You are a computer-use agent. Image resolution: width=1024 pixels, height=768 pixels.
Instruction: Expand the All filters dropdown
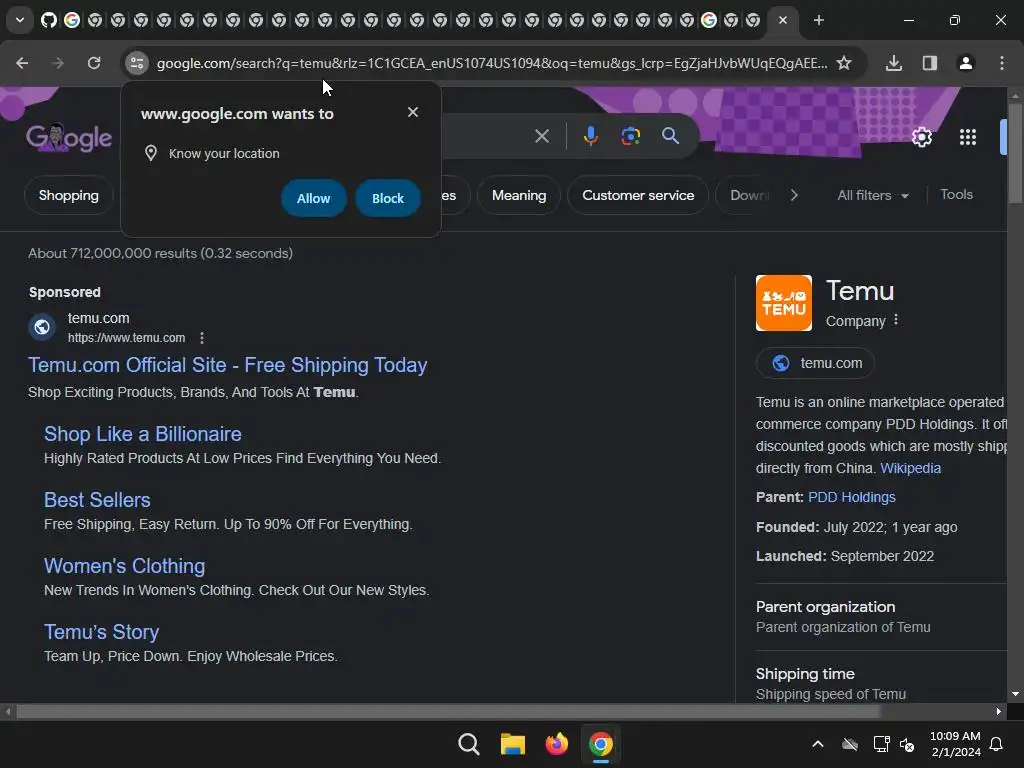872,195
